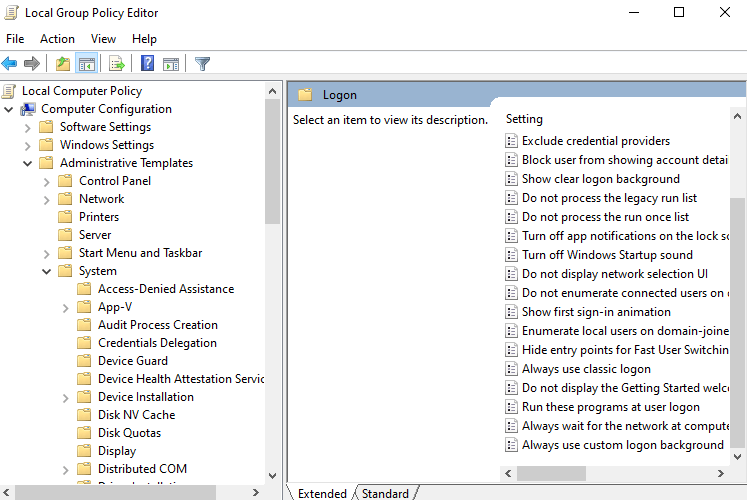This screenshot has width=747, height=500.
Task: Expand the Software Settings node
Action: coord(28,128)
